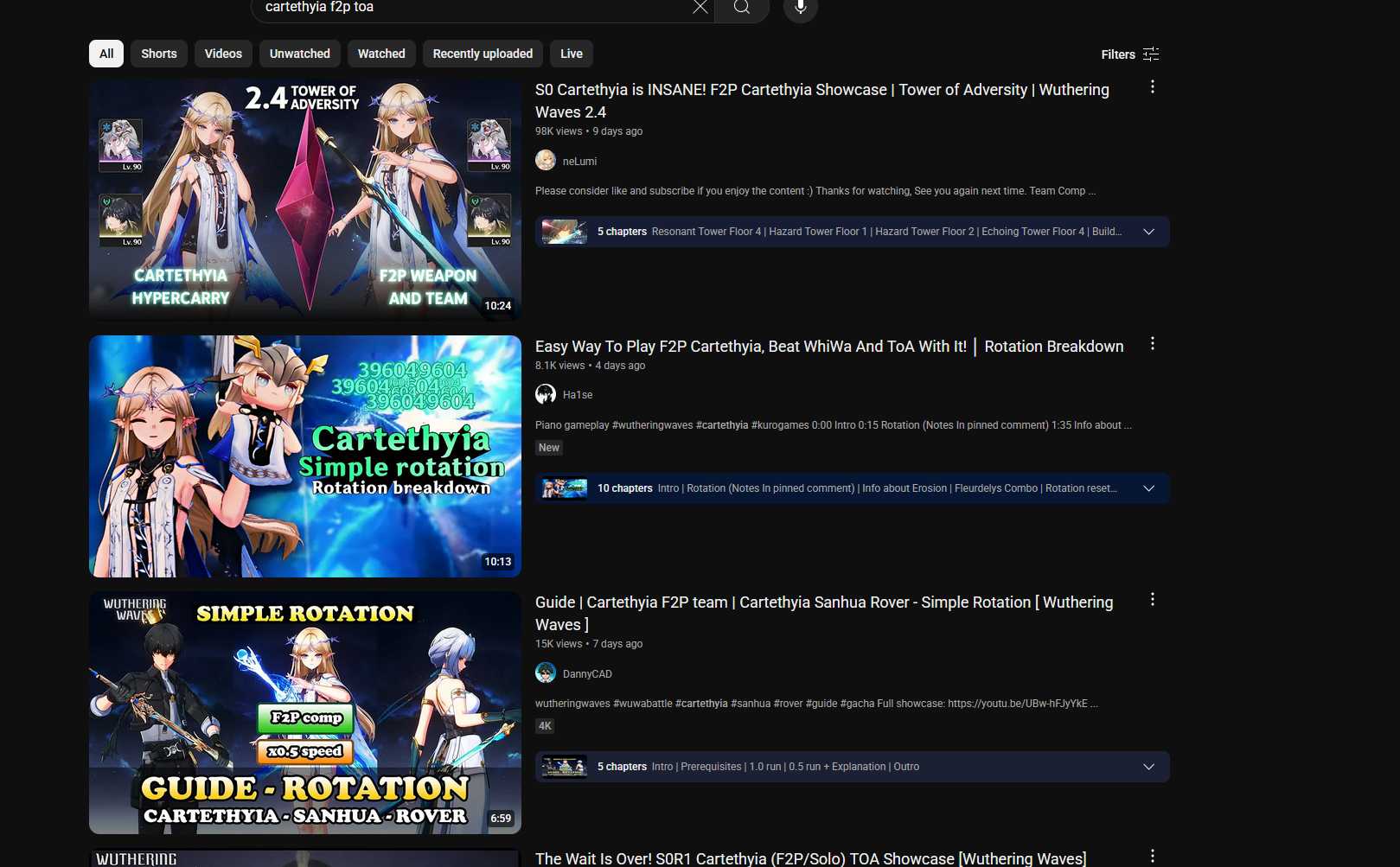Show only Unwatched results

coord(300,54)
